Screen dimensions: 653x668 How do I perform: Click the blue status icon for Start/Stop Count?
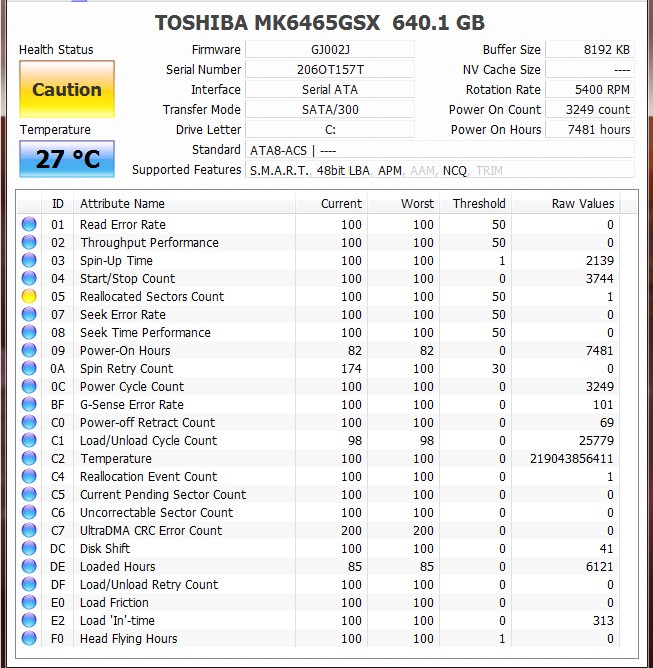click(29, 278)
